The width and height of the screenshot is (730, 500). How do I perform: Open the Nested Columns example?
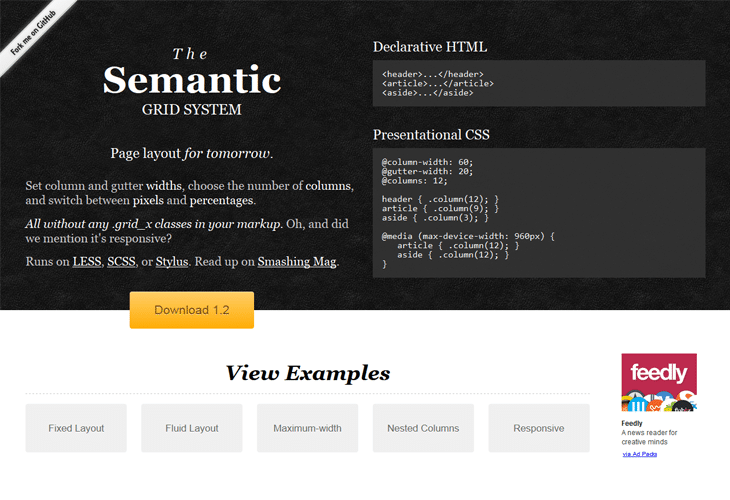click(423, 428)
